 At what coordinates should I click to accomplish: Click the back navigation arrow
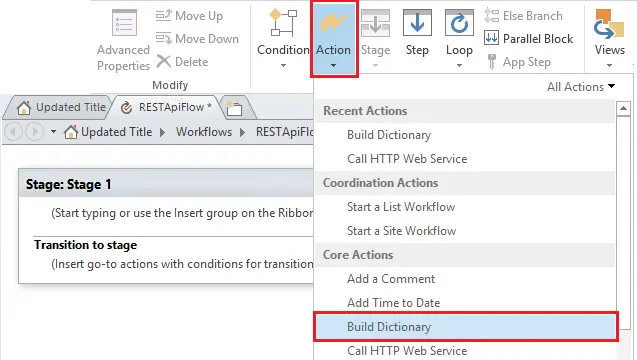pos(14,132)
